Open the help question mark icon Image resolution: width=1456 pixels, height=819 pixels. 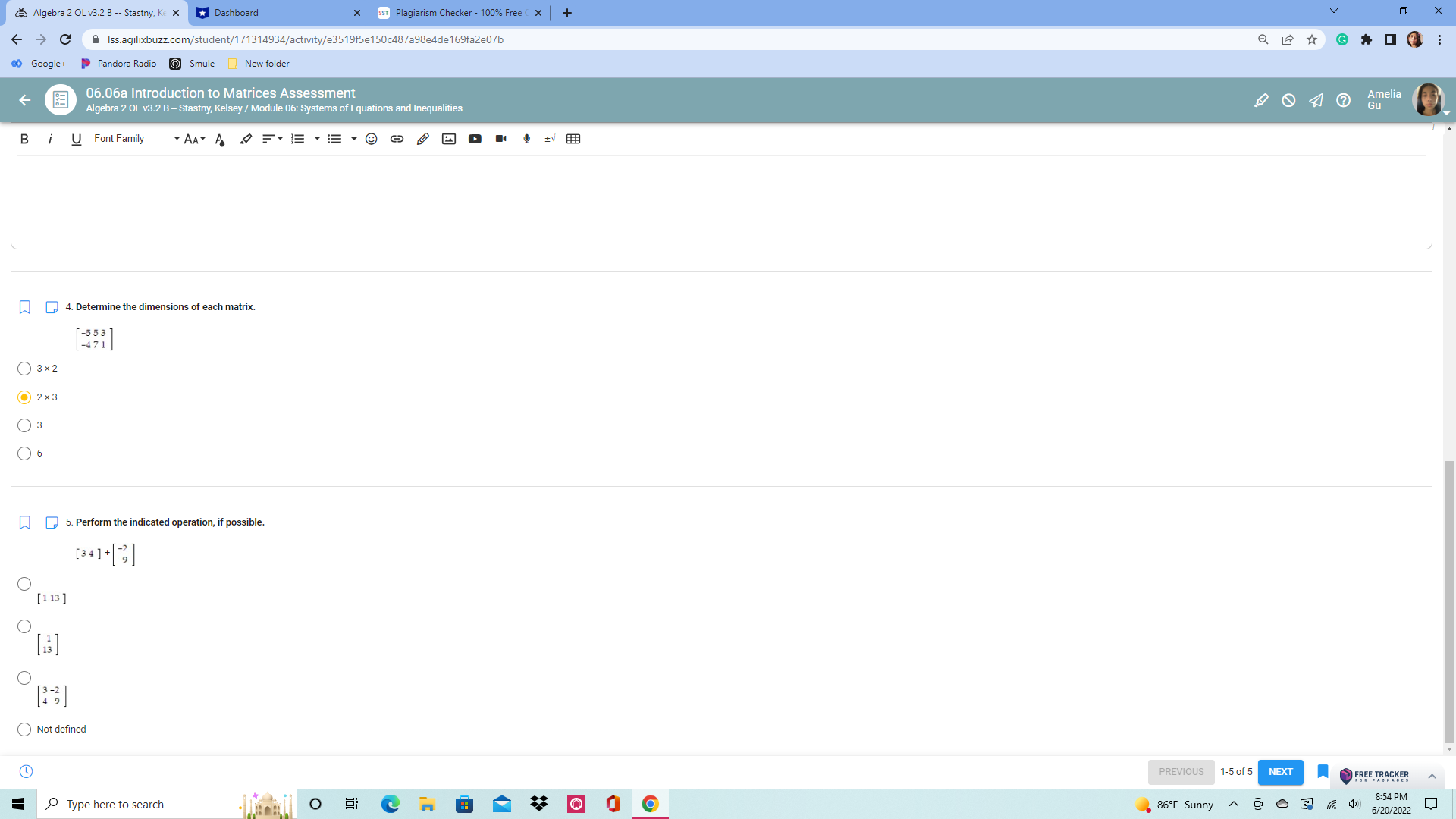(1343, 100)
